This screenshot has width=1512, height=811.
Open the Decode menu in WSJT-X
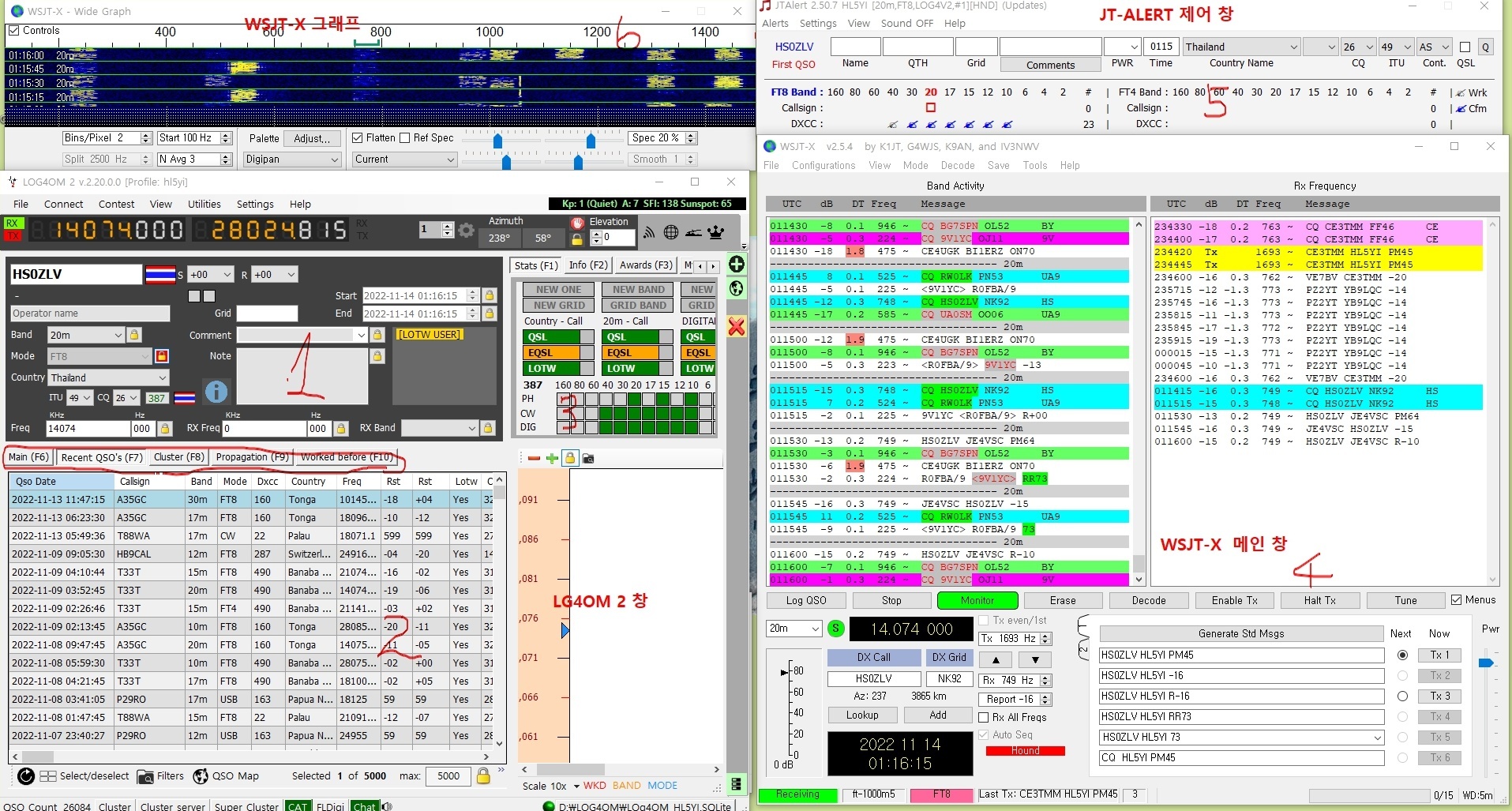[957, 166]
